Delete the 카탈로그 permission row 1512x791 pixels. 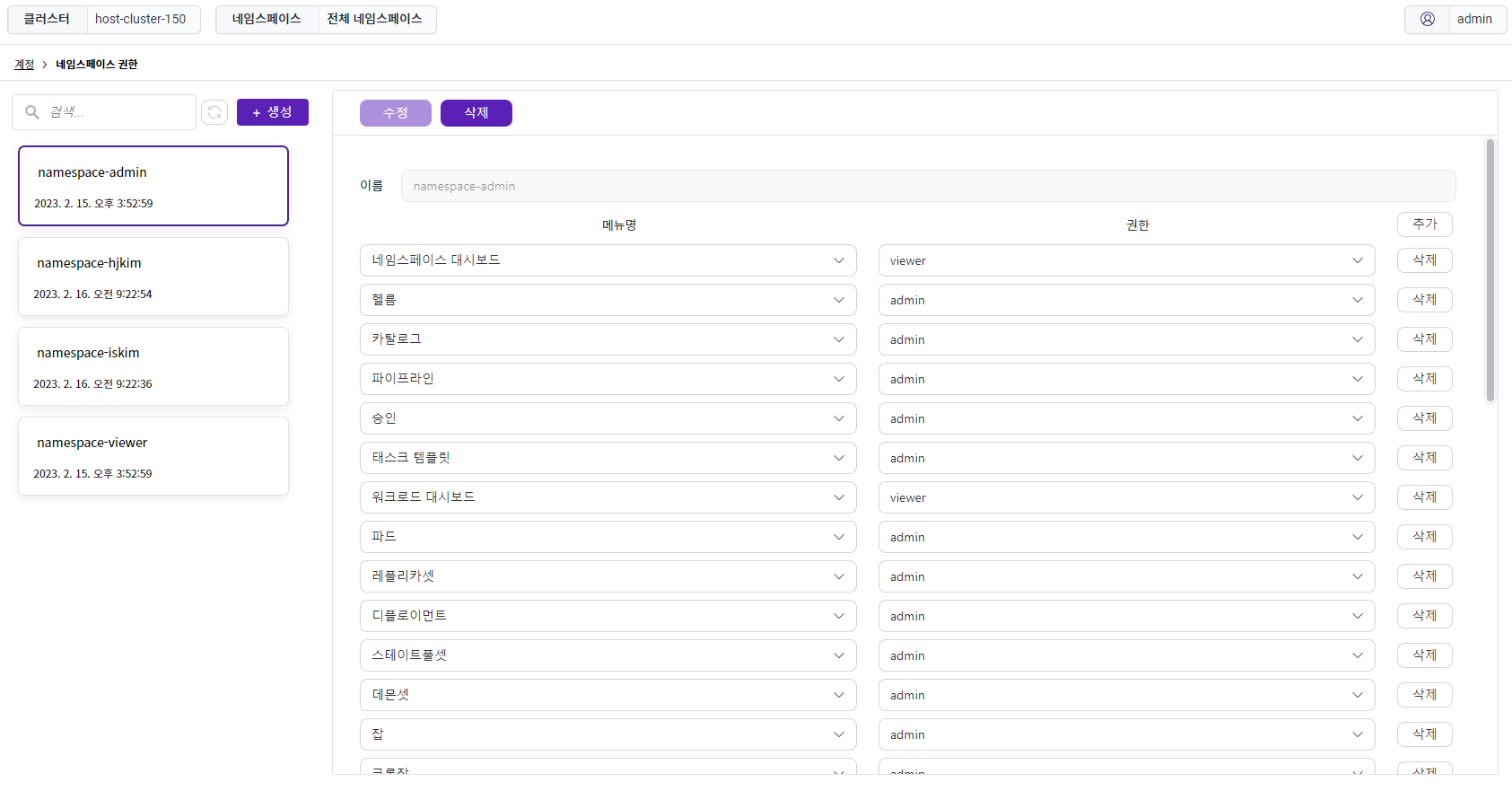click(x=1425, y=339)
